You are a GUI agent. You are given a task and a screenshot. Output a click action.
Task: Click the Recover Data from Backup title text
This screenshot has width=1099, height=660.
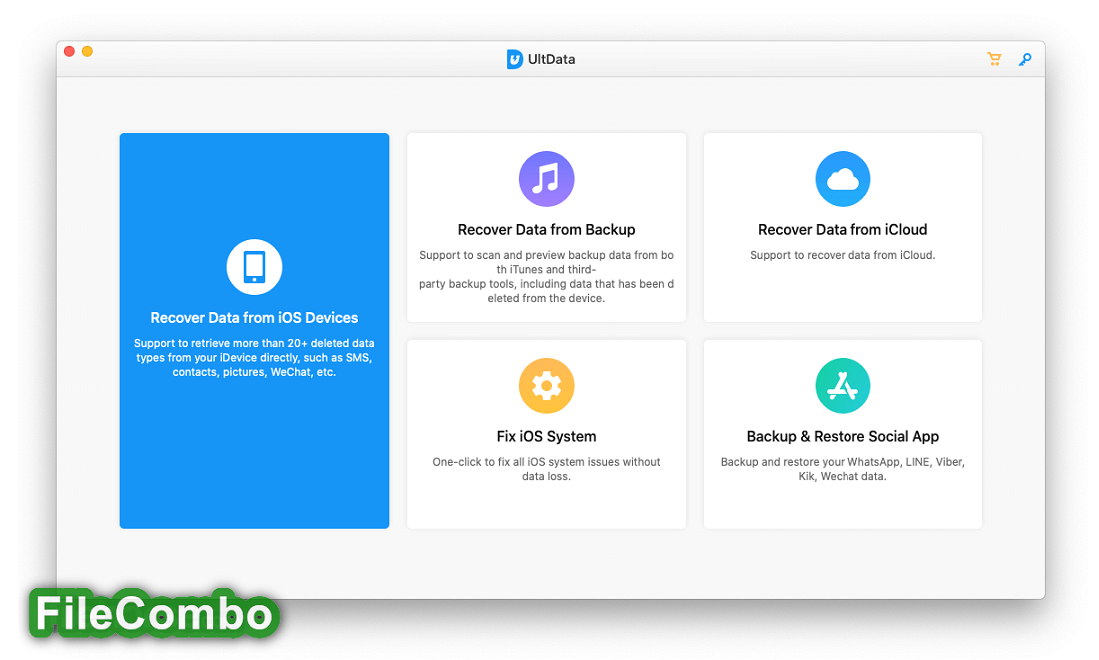[546, 229]
